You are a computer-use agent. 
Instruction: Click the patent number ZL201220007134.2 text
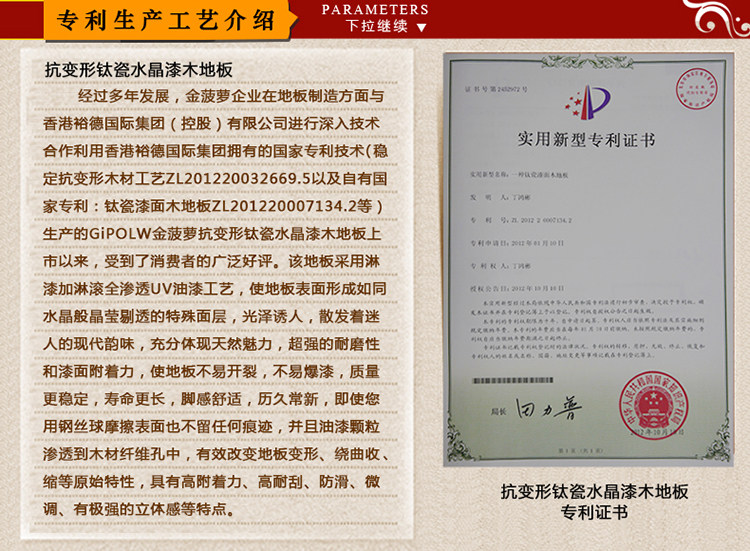[284, 206]
